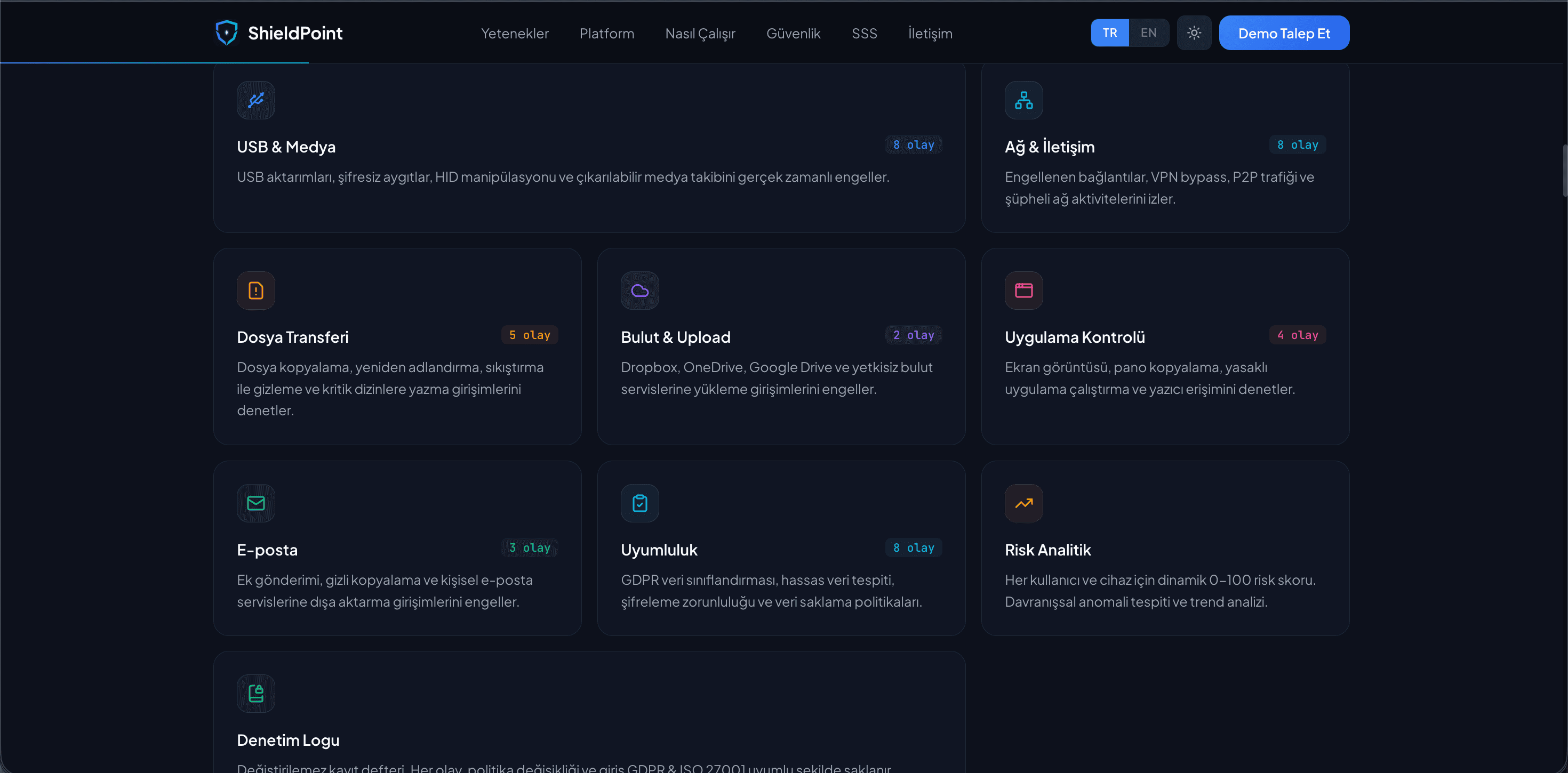Viewport: 1568px width, 773px height.
Task: Click the GDPR veri sınıflandırması description
Action: pos(771,590)
